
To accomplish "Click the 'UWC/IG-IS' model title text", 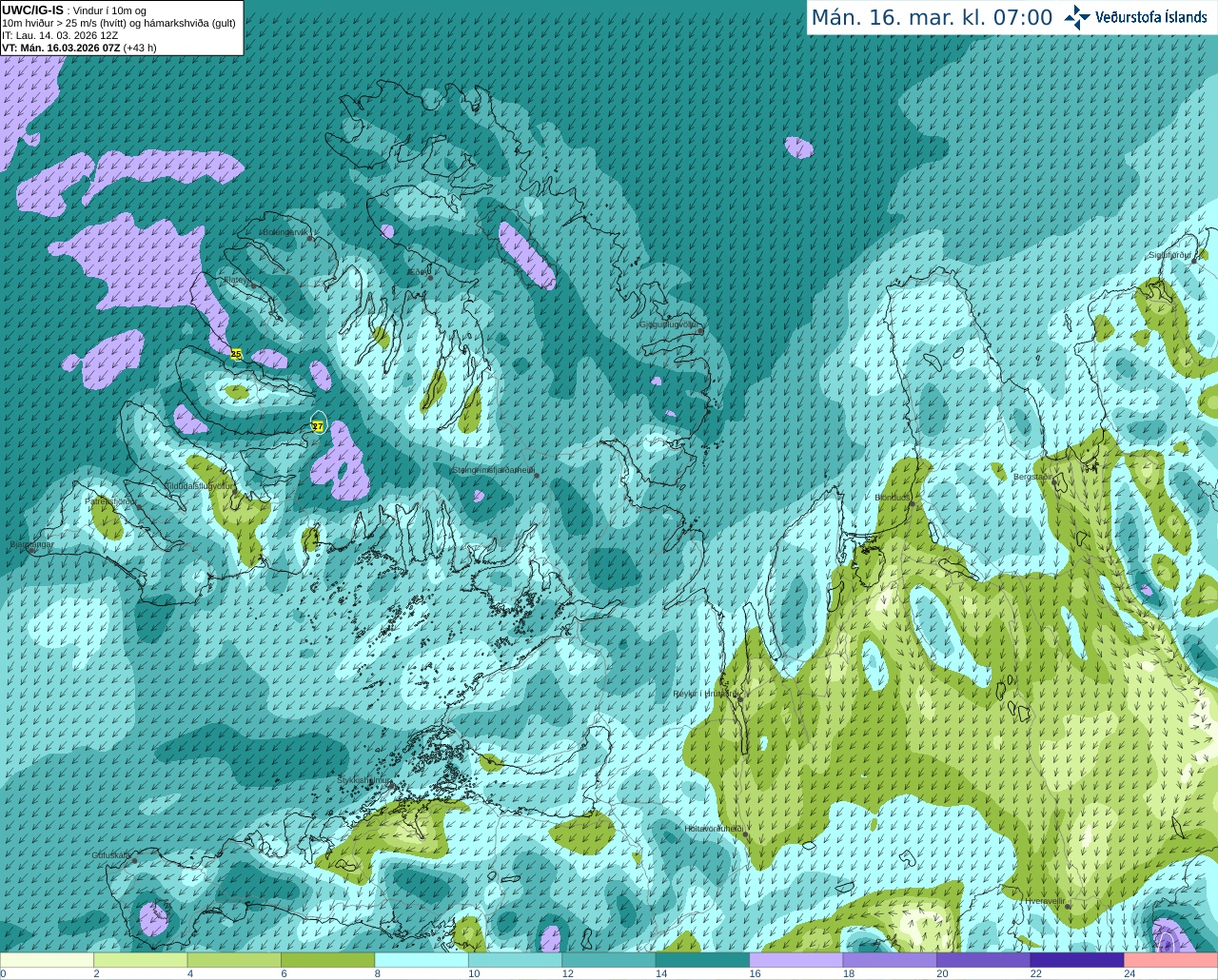I will pyautogui.click(x=32, y=10).
